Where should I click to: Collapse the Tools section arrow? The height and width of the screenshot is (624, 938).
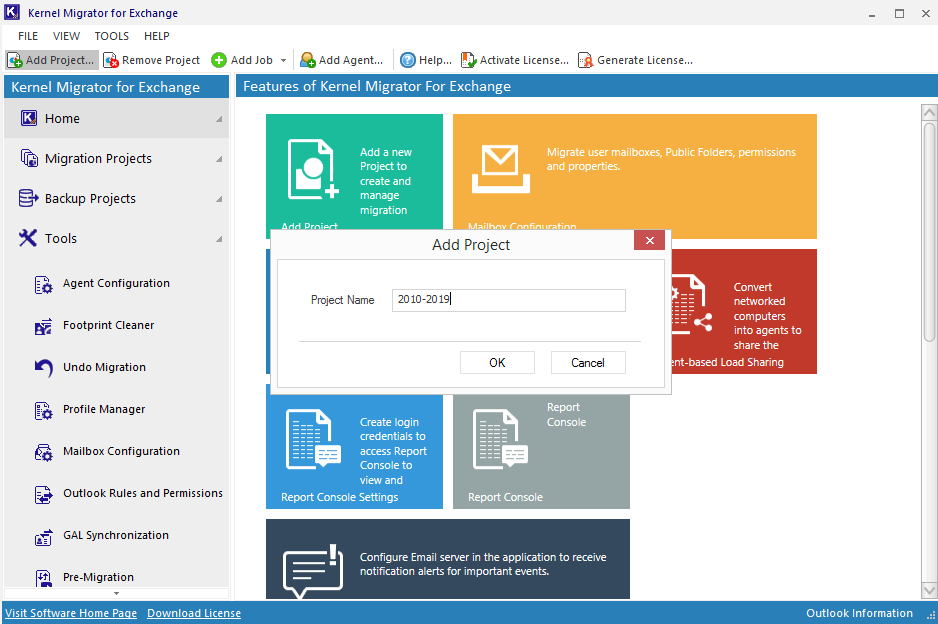pos(219,239)
